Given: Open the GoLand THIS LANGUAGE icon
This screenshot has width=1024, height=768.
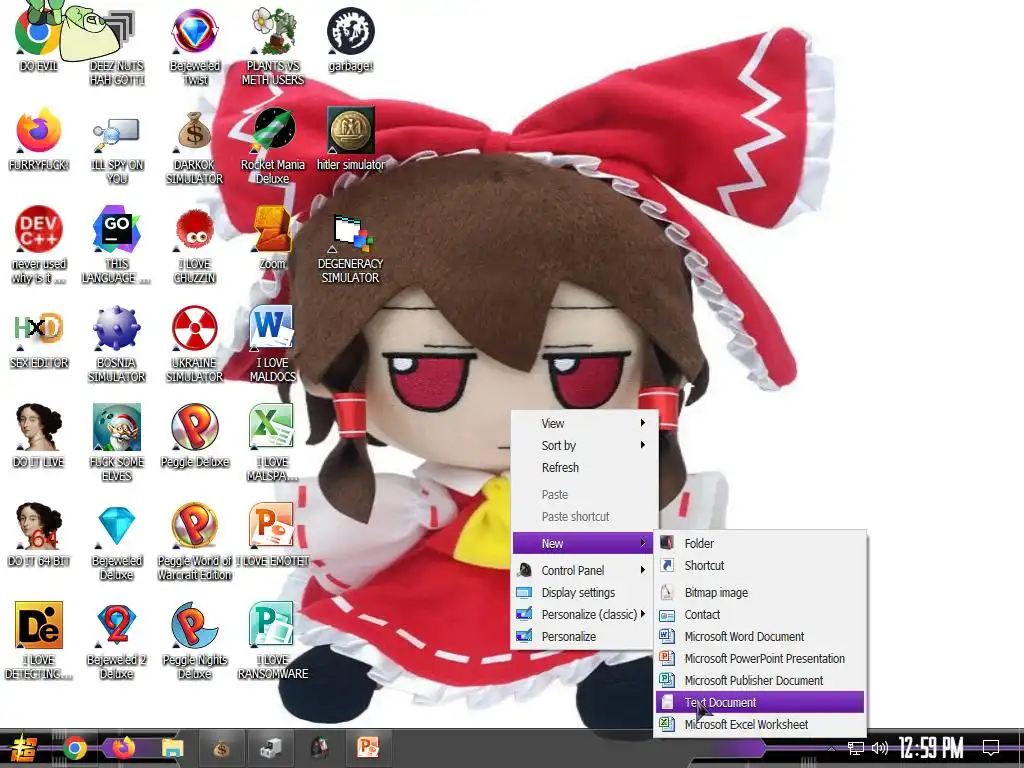Looking at the screenshot, I should coord(116,231).
